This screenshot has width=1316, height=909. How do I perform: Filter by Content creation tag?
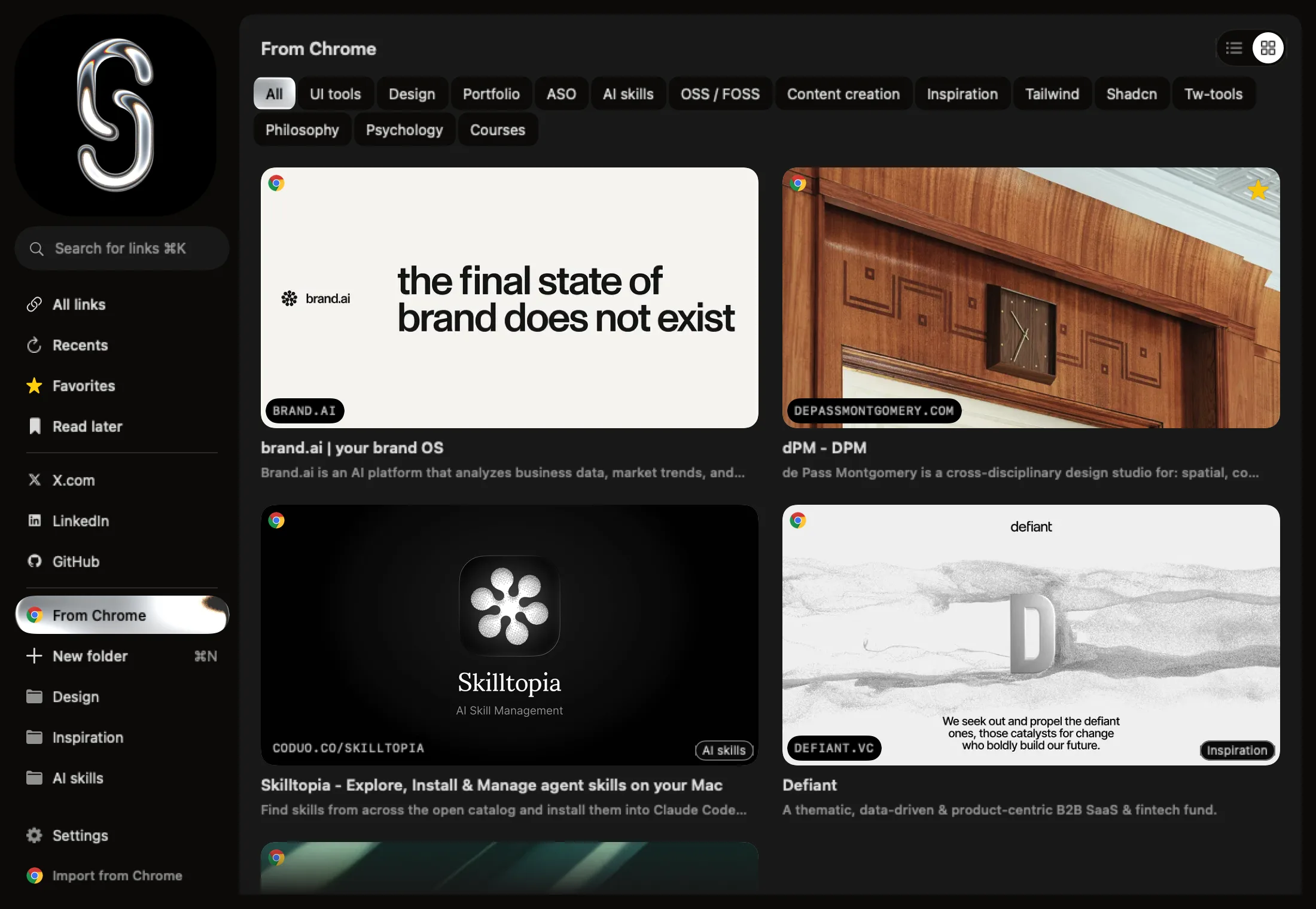(x=843, y=94)
